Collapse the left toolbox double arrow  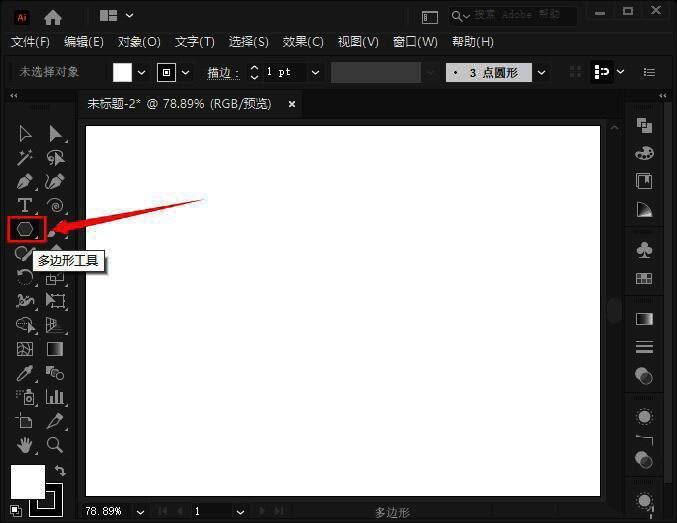[x=14, y=95]
